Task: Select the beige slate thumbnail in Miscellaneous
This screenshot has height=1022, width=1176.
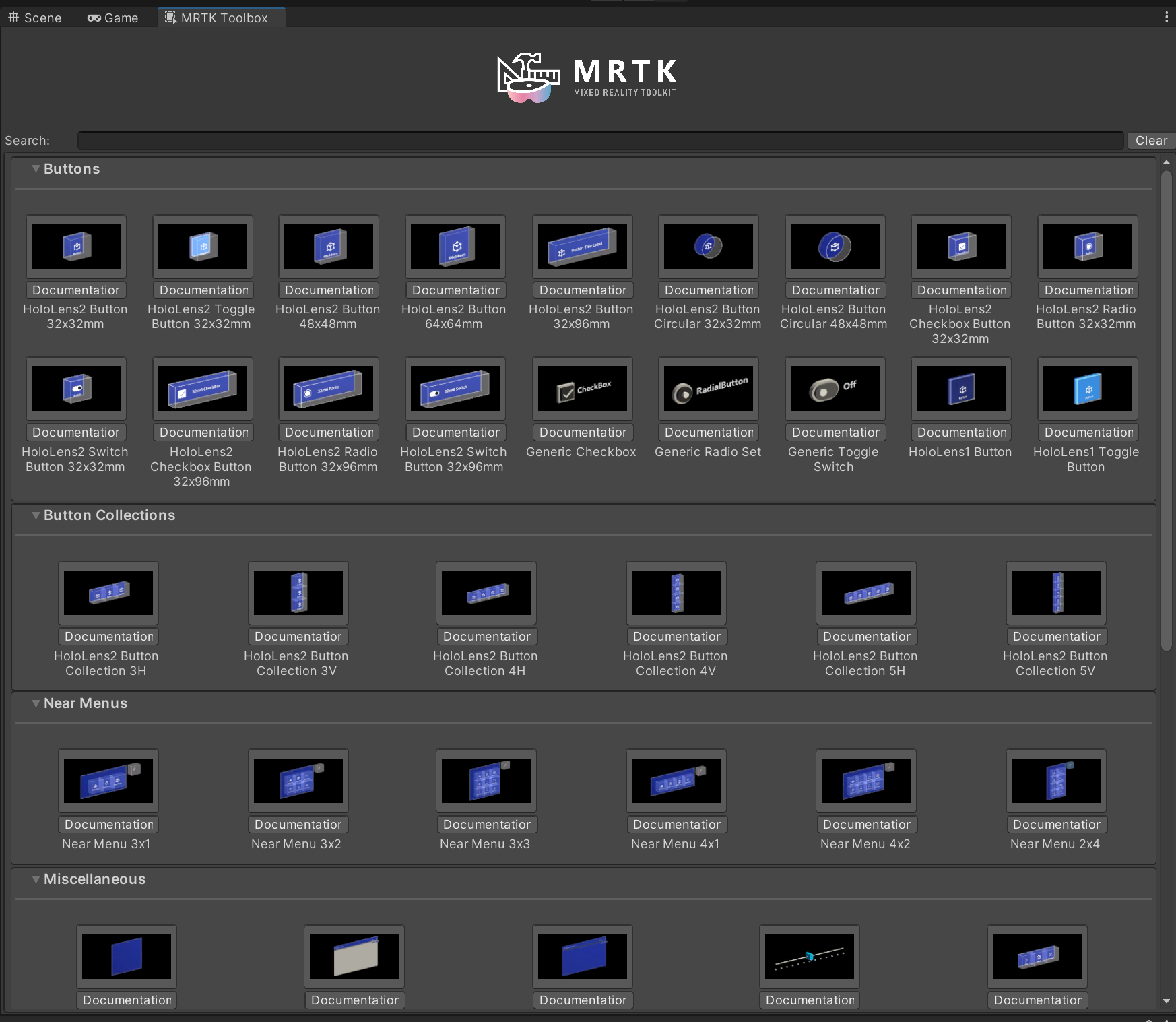Action: (354, 957)
